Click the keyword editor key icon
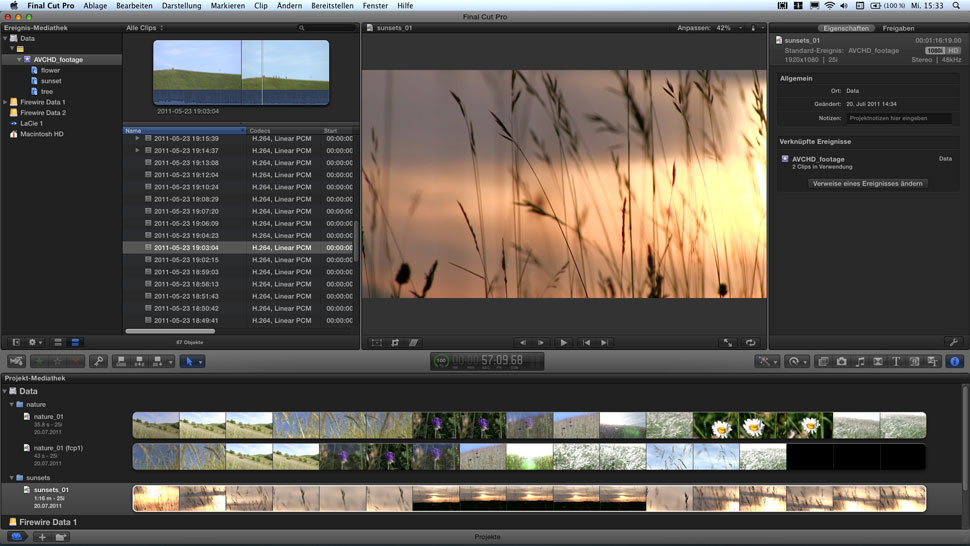Viewport: 970px width, 546px height. point(98,361)
